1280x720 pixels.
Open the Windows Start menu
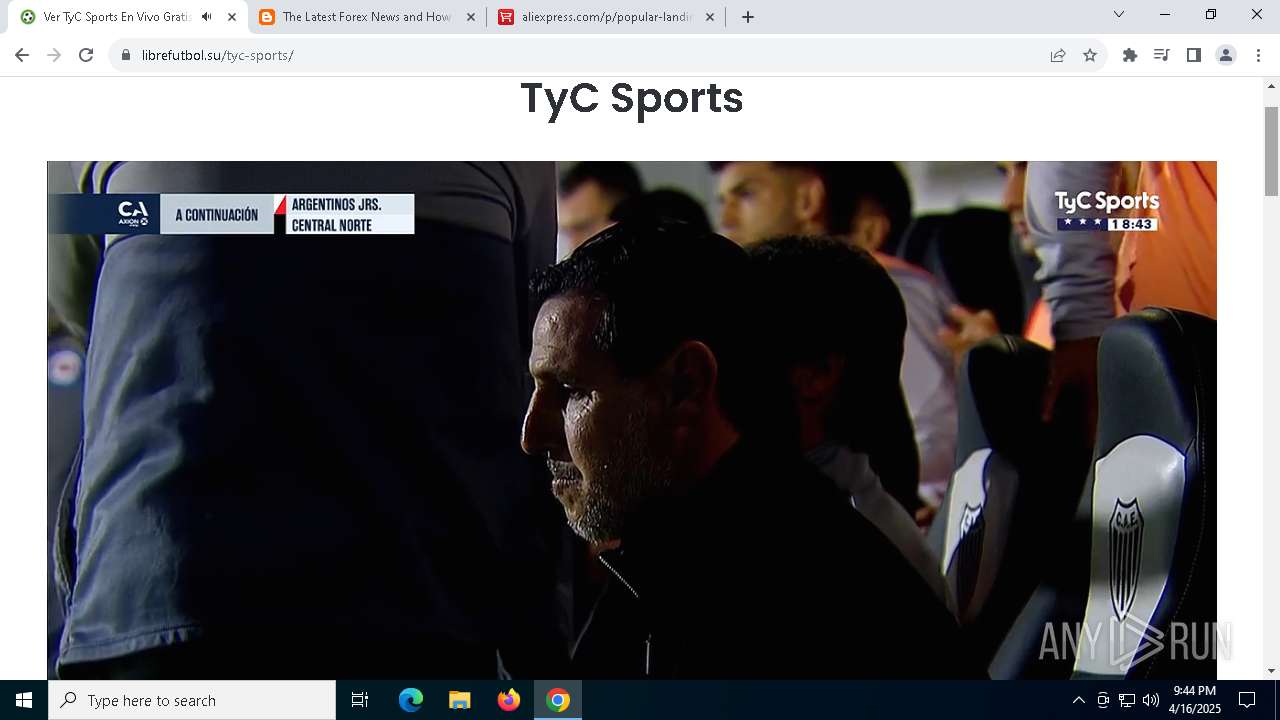click(24, 700)
